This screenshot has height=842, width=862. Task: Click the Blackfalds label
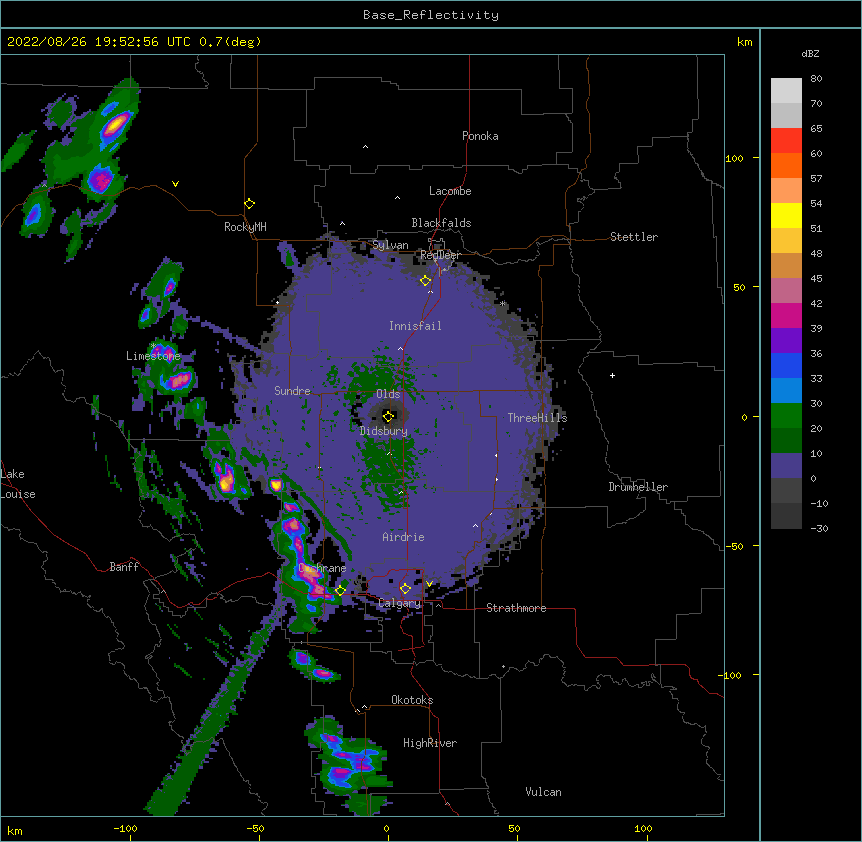coord(441,223)
